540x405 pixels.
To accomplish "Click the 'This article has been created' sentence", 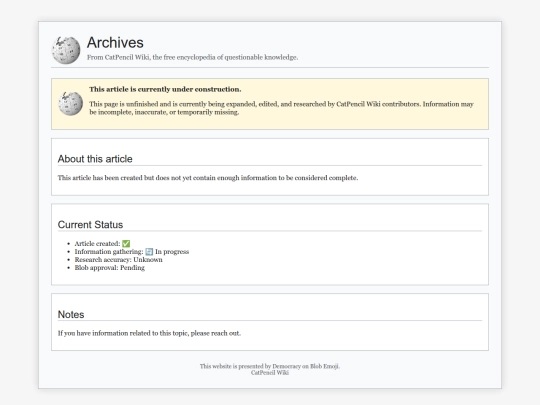I will tap(208, 178).
